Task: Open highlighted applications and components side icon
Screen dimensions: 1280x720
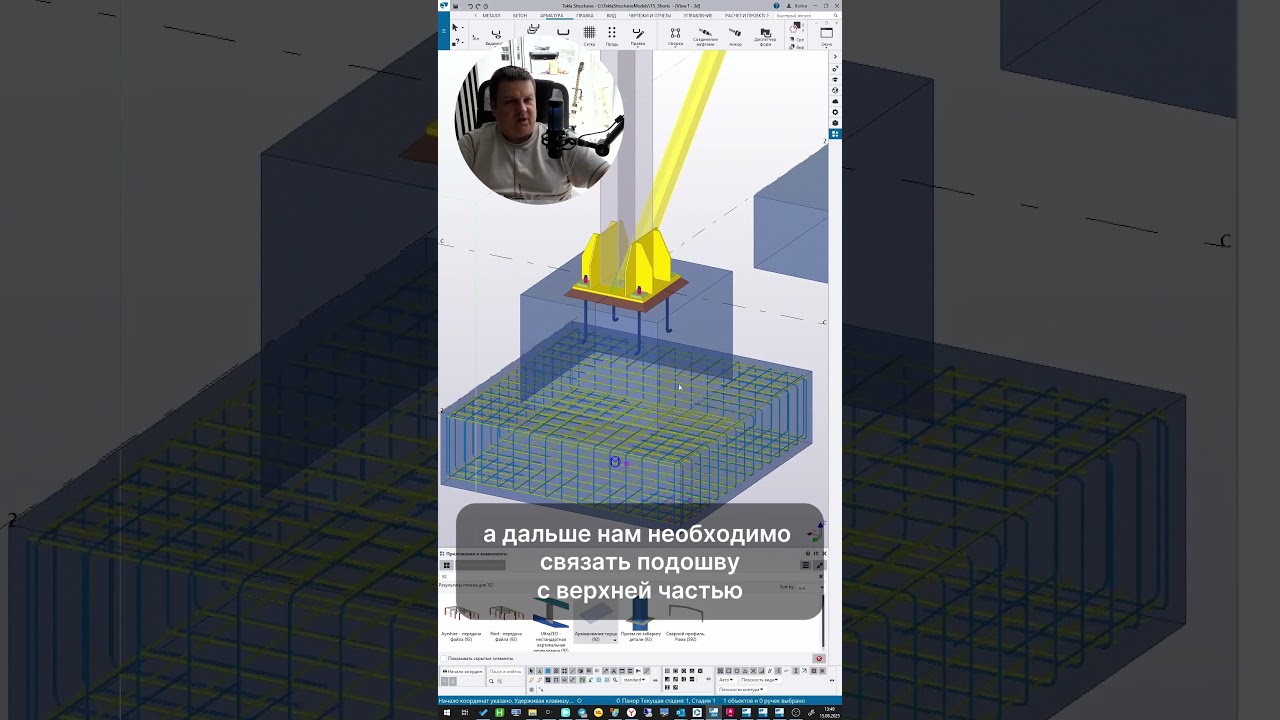Action: 835,133
